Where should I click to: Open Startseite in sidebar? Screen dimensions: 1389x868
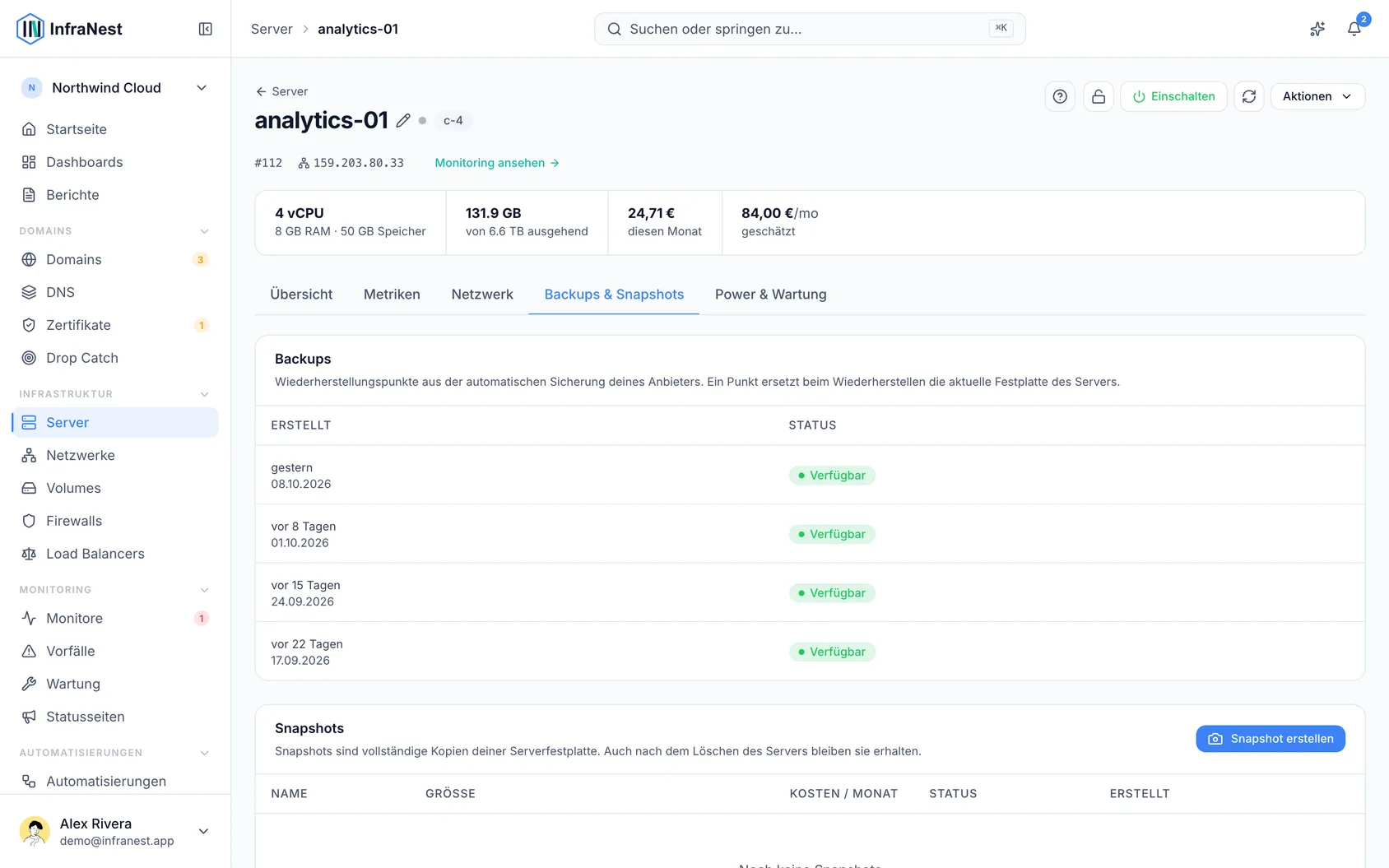click(115, 129)
